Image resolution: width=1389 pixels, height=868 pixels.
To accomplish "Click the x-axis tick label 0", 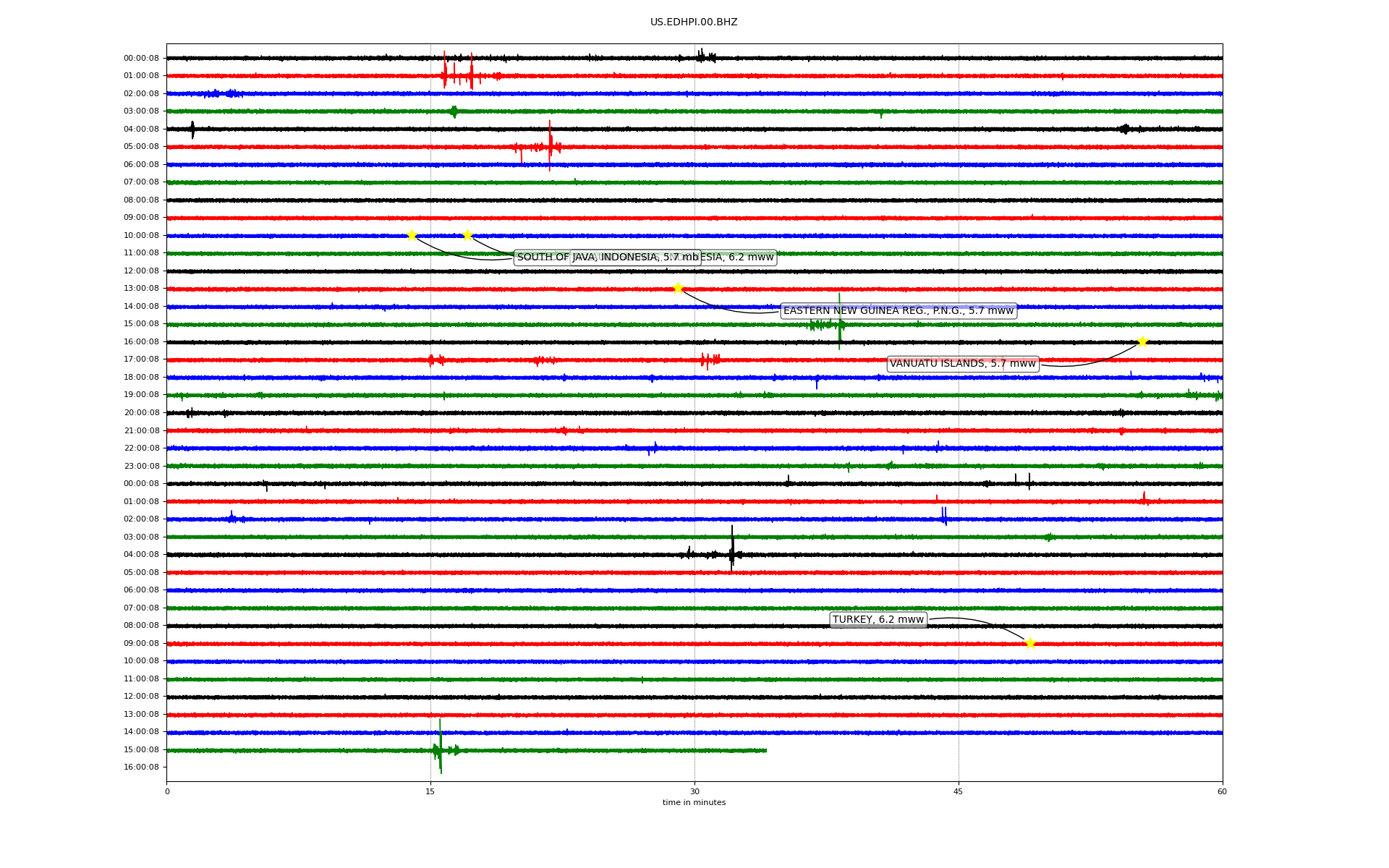I will (x=167, y=791).
